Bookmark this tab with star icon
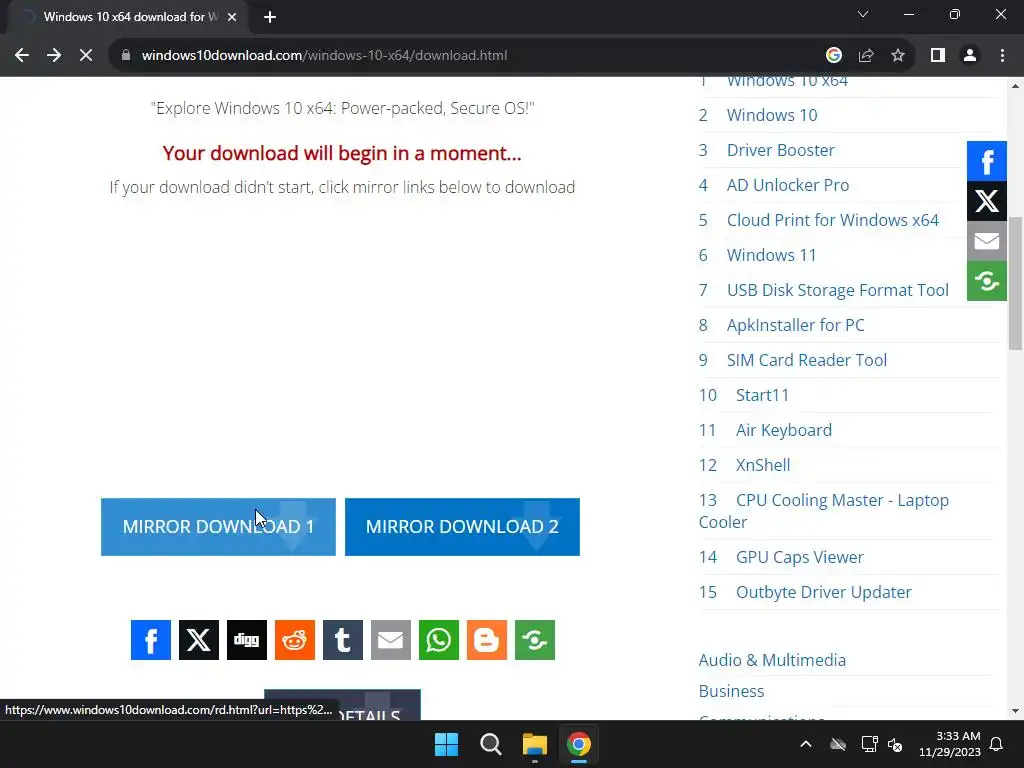This screenshot has width=1024, height=768. pos(898,56)
